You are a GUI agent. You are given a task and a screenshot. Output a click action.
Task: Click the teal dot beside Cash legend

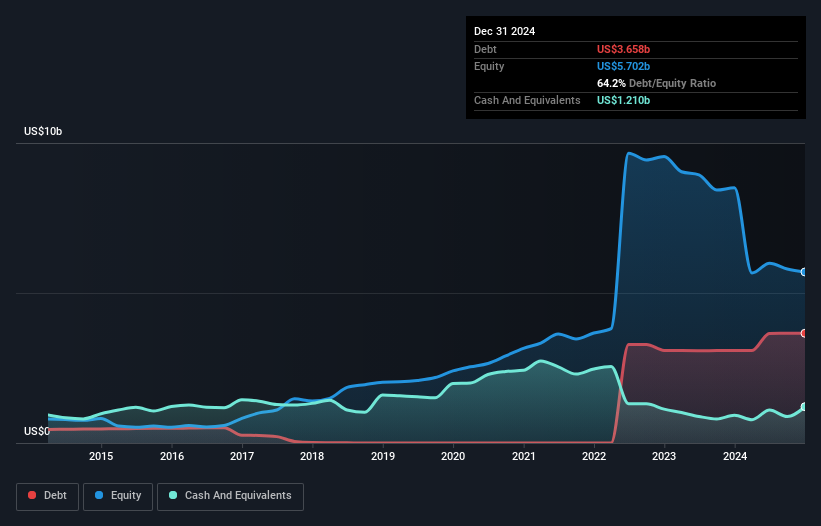tap(173, 496)
